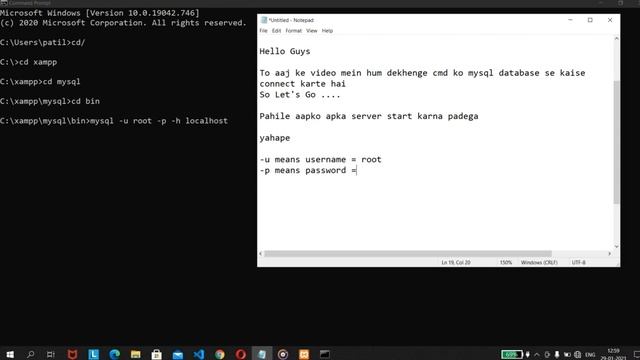Viewport: 640px width, 360px height.
Task: Open the Notepad File menu
Action: coord(264,31)
